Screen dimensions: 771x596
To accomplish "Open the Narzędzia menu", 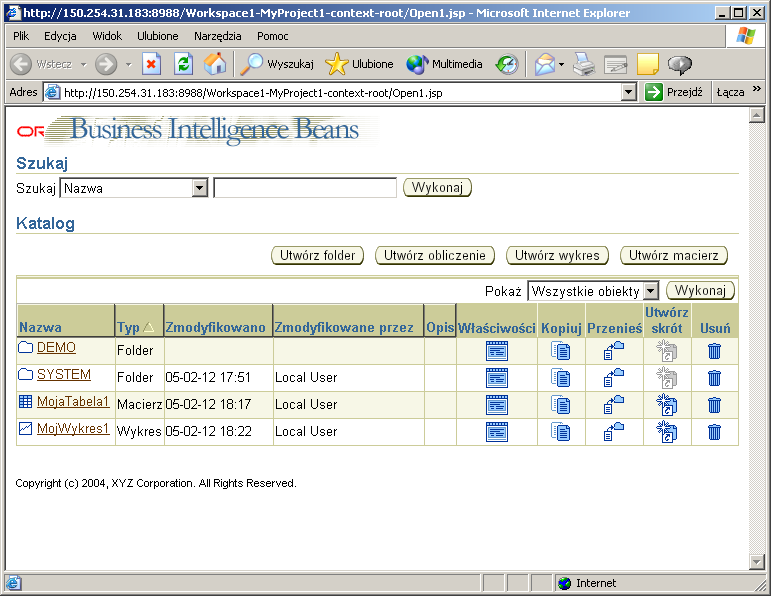I will (217, 36).
